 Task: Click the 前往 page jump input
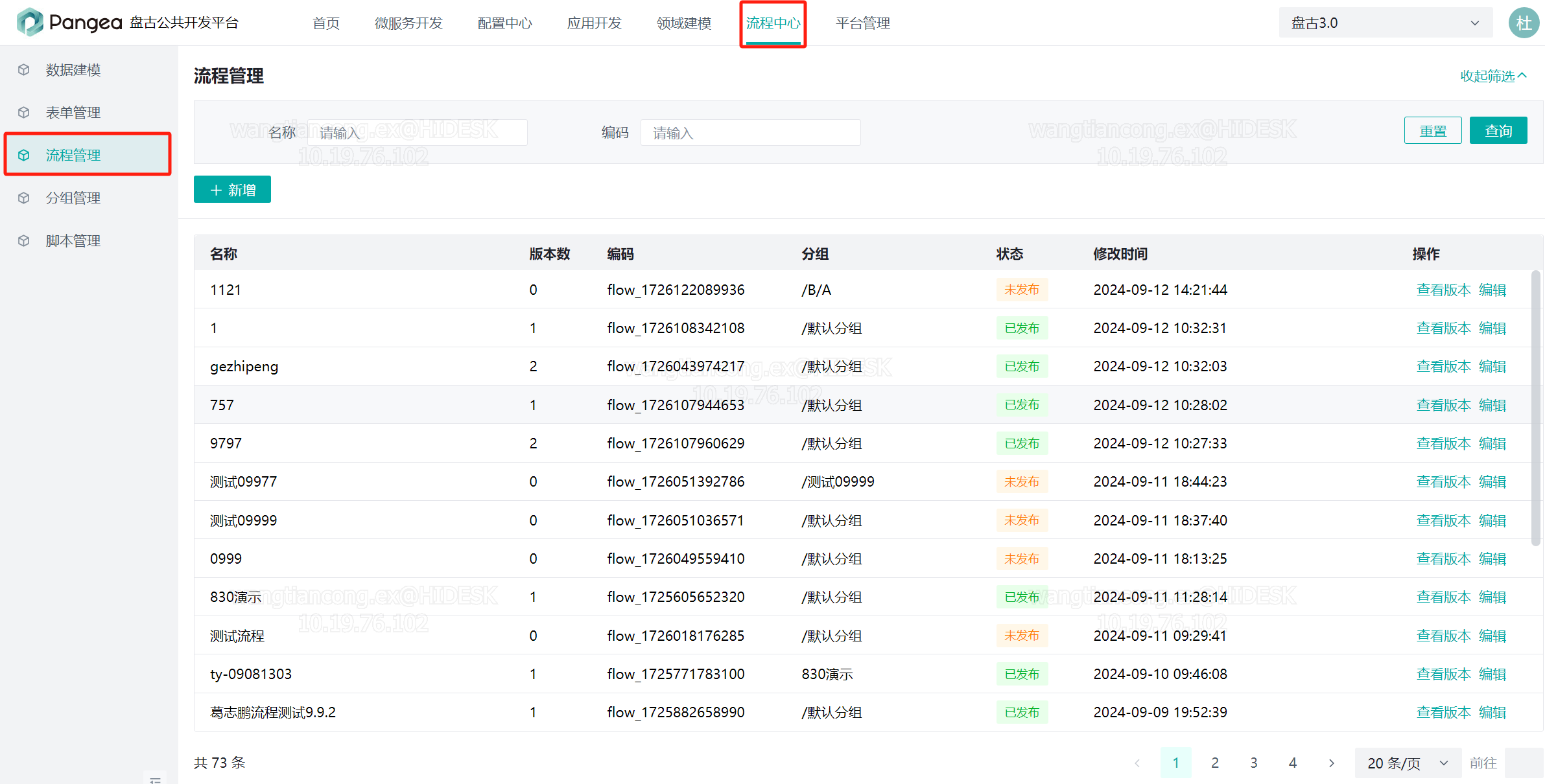click(x=1524, y=763)
